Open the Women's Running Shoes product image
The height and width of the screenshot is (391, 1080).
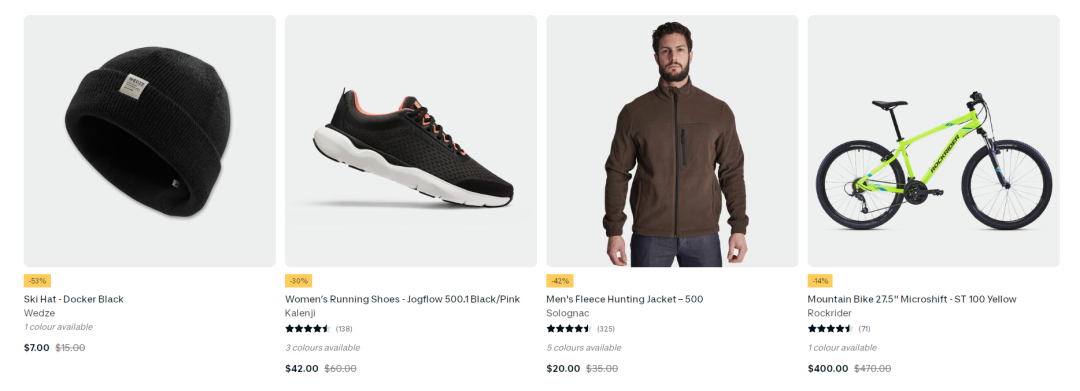[x=411, y=141]
